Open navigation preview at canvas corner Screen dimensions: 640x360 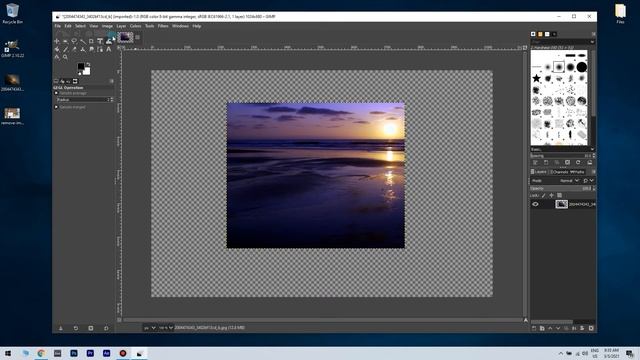[526, 320]
